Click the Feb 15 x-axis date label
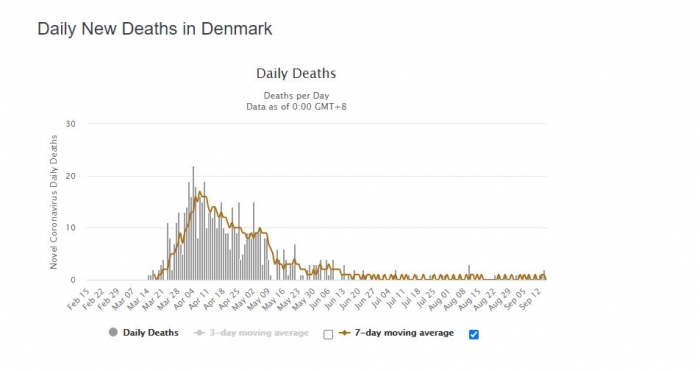This screenshot has height=371, width=700. [79, 299]
